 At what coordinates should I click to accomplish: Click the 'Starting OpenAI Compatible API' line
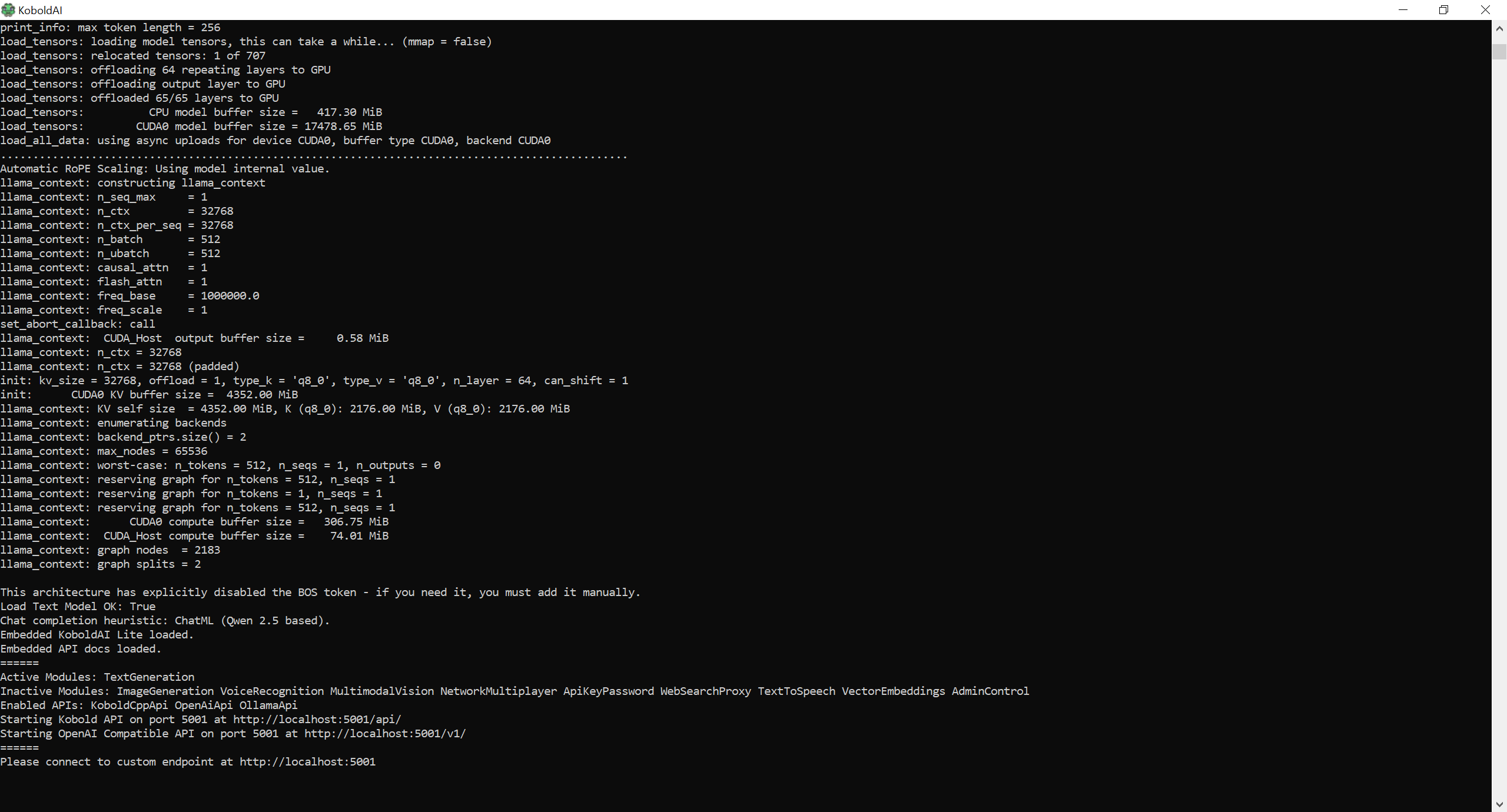tap(233, 734)
